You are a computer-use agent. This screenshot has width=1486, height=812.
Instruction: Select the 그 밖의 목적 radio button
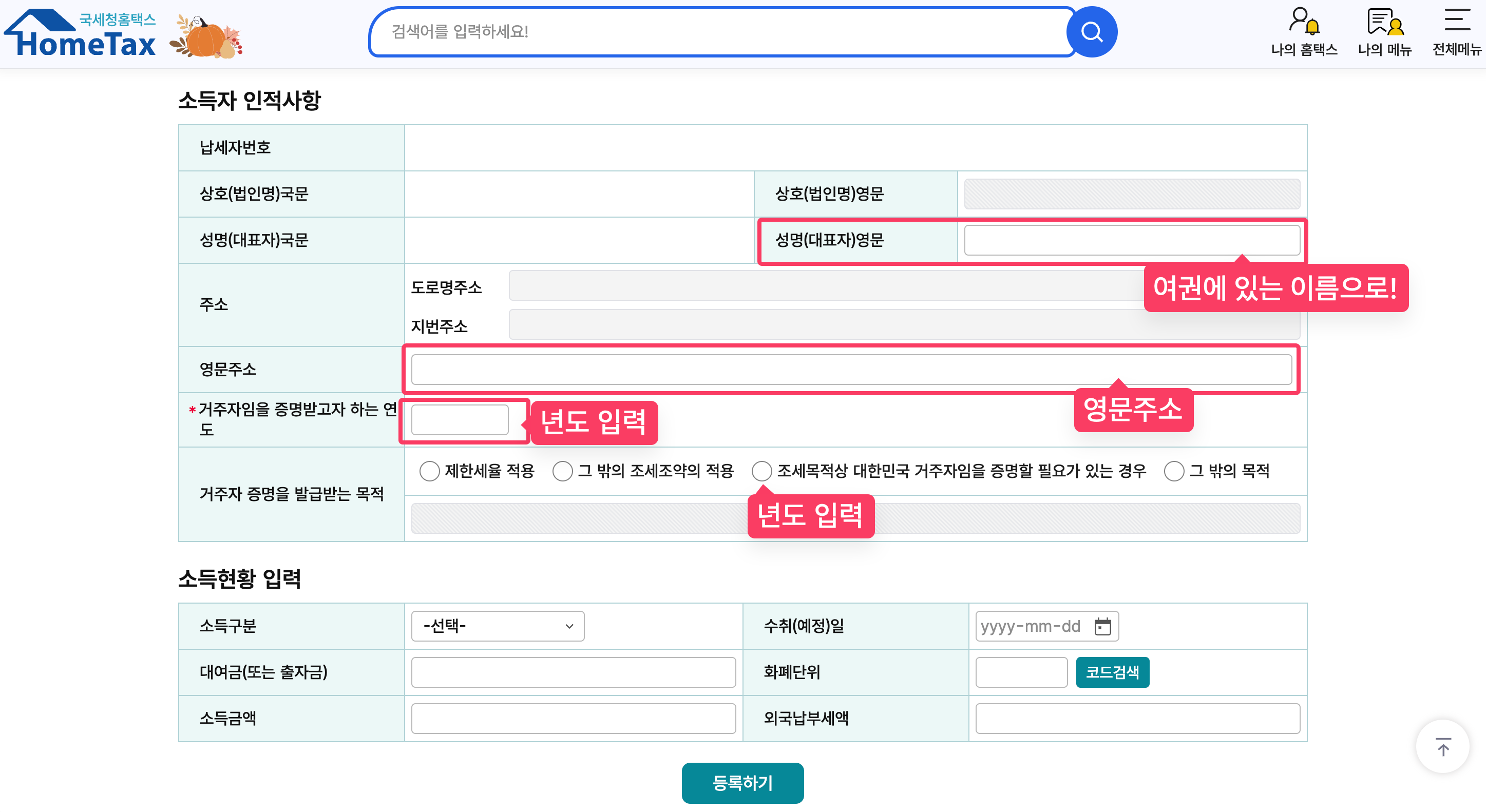pos(1173,471)
